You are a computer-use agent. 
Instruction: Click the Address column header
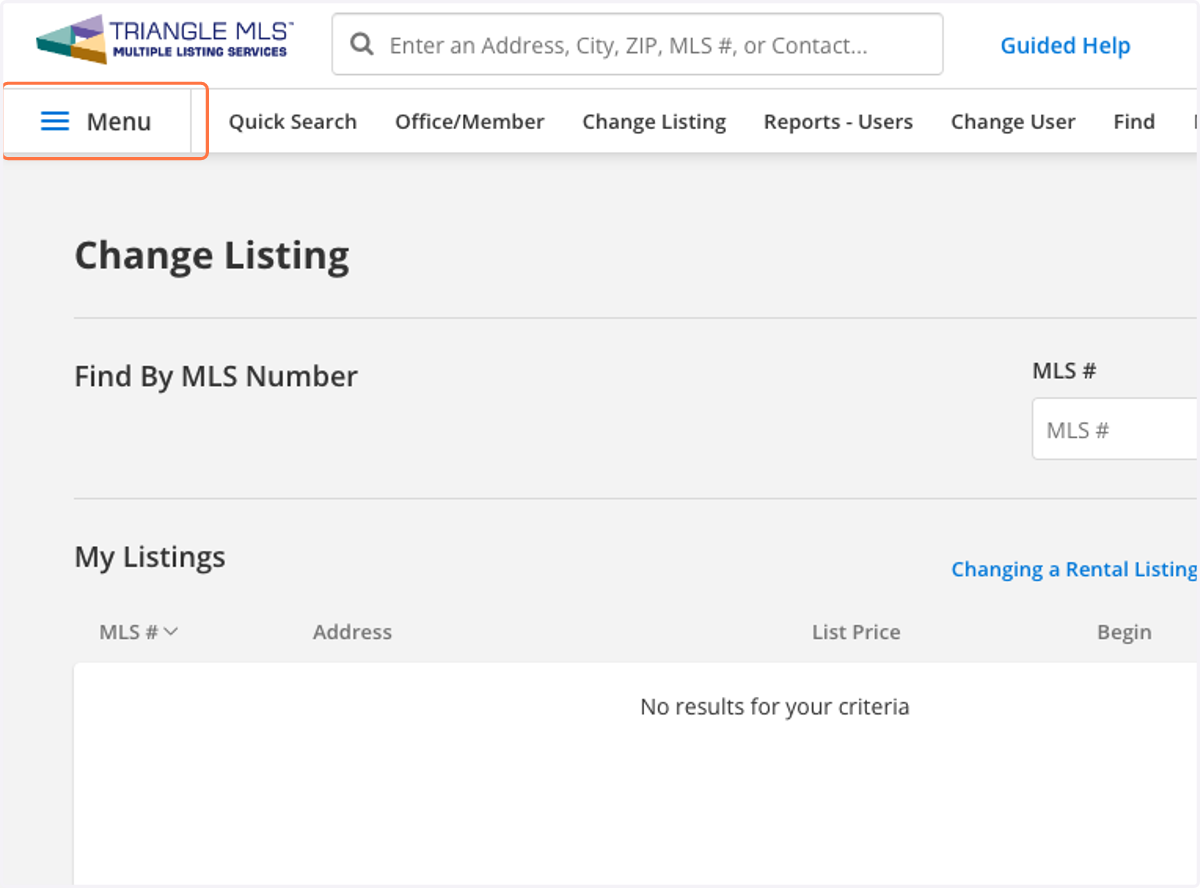(352, 632)
